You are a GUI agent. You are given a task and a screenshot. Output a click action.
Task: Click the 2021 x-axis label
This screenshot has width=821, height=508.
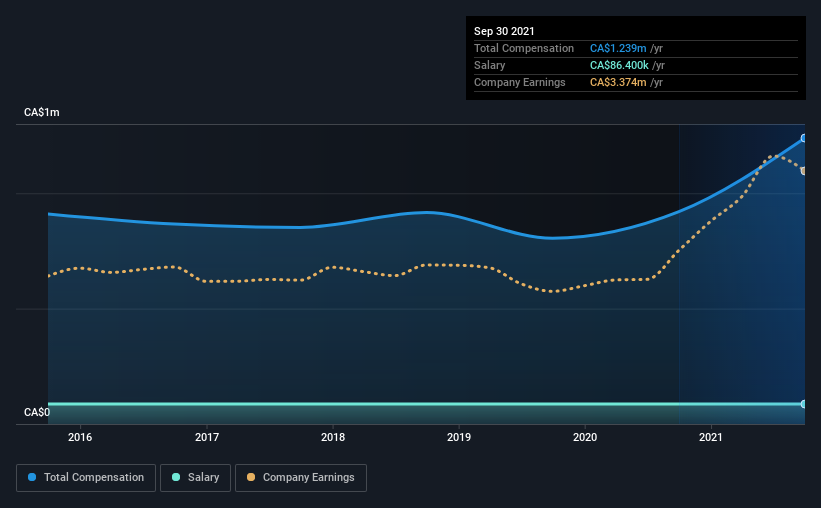tap(711, 437)
